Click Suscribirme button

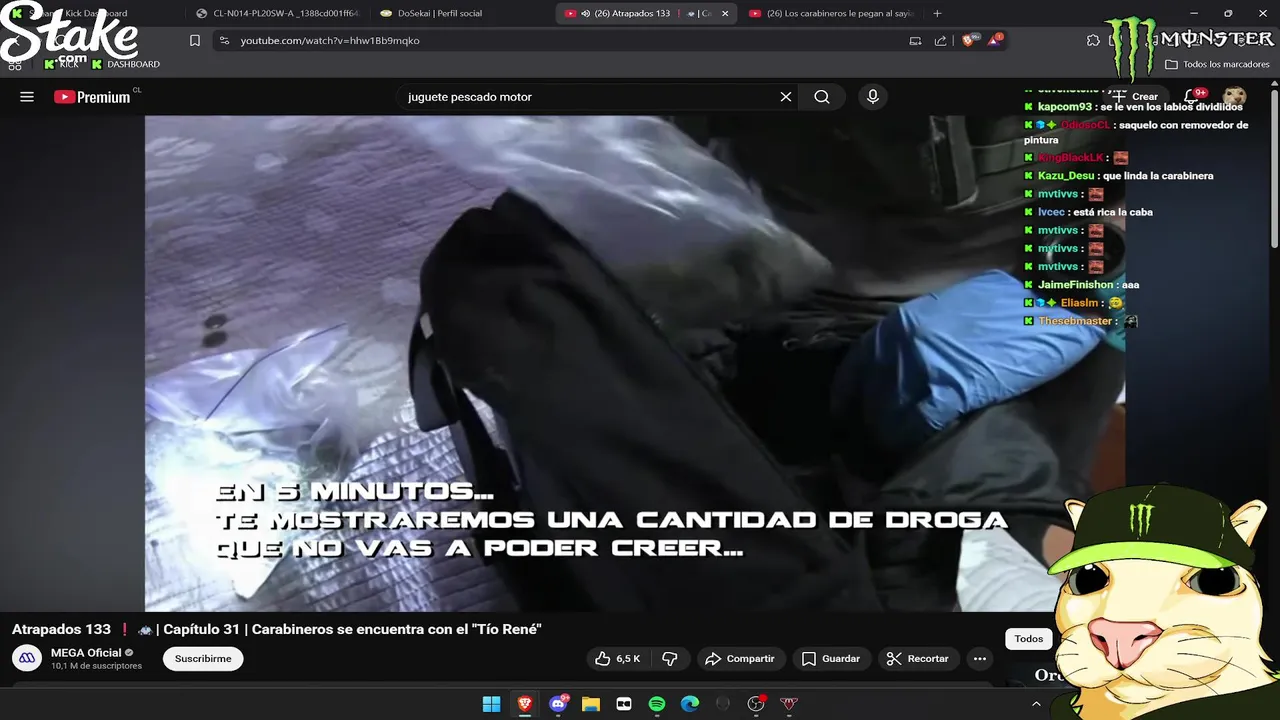click(203, 659)
